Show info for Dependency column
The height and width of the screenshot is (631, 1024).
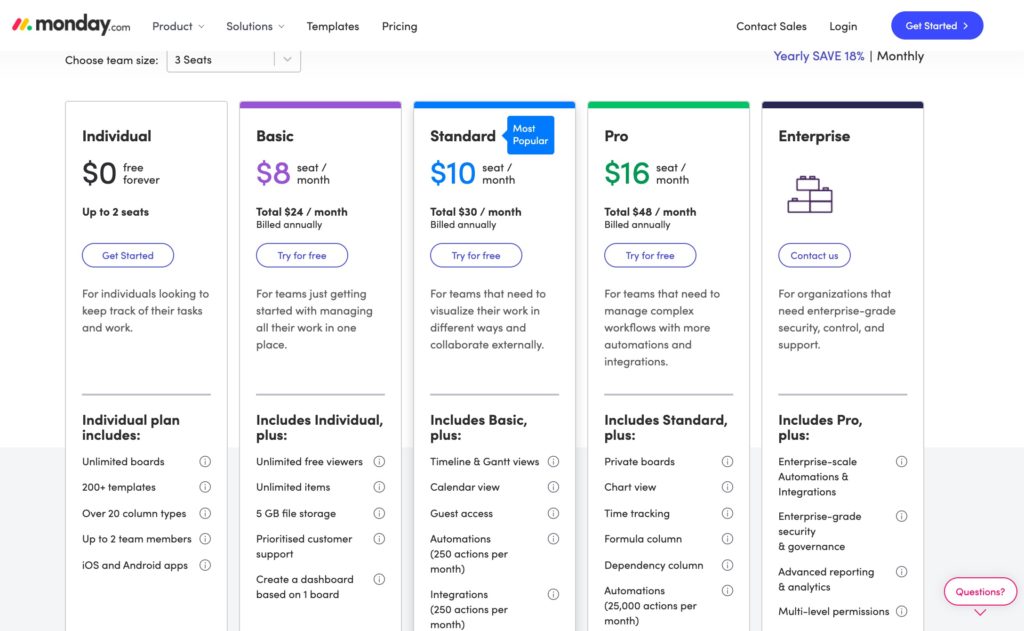point(728,565)
